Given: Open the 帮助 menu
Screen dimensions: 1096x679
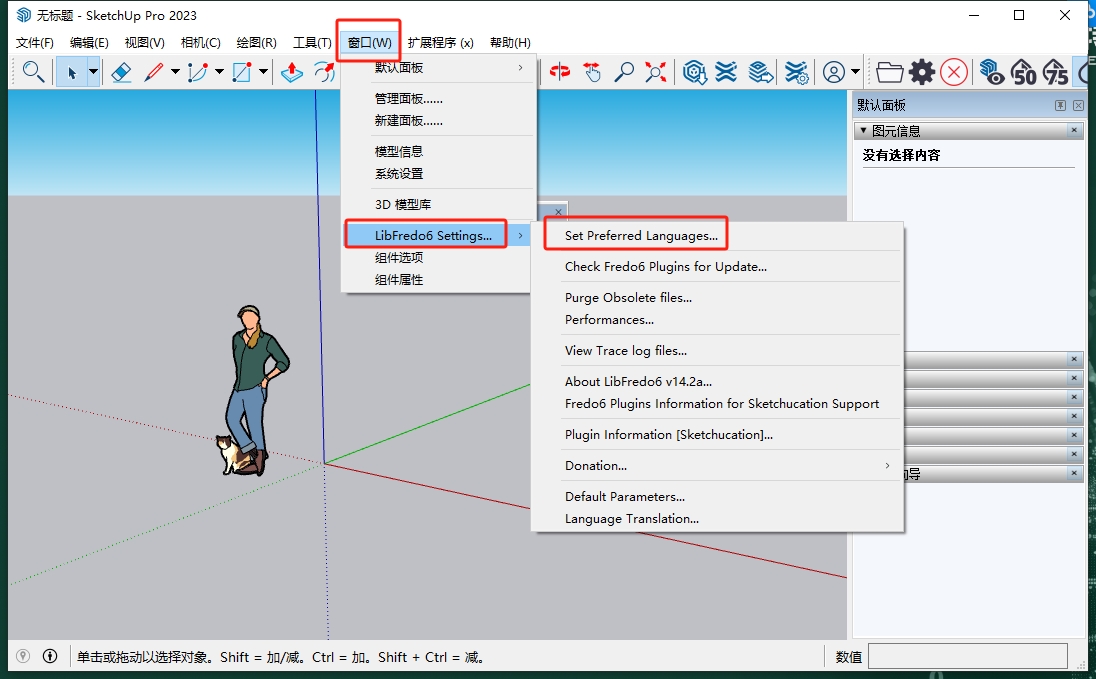Looking at the screenshot, I should coord(509,42).
